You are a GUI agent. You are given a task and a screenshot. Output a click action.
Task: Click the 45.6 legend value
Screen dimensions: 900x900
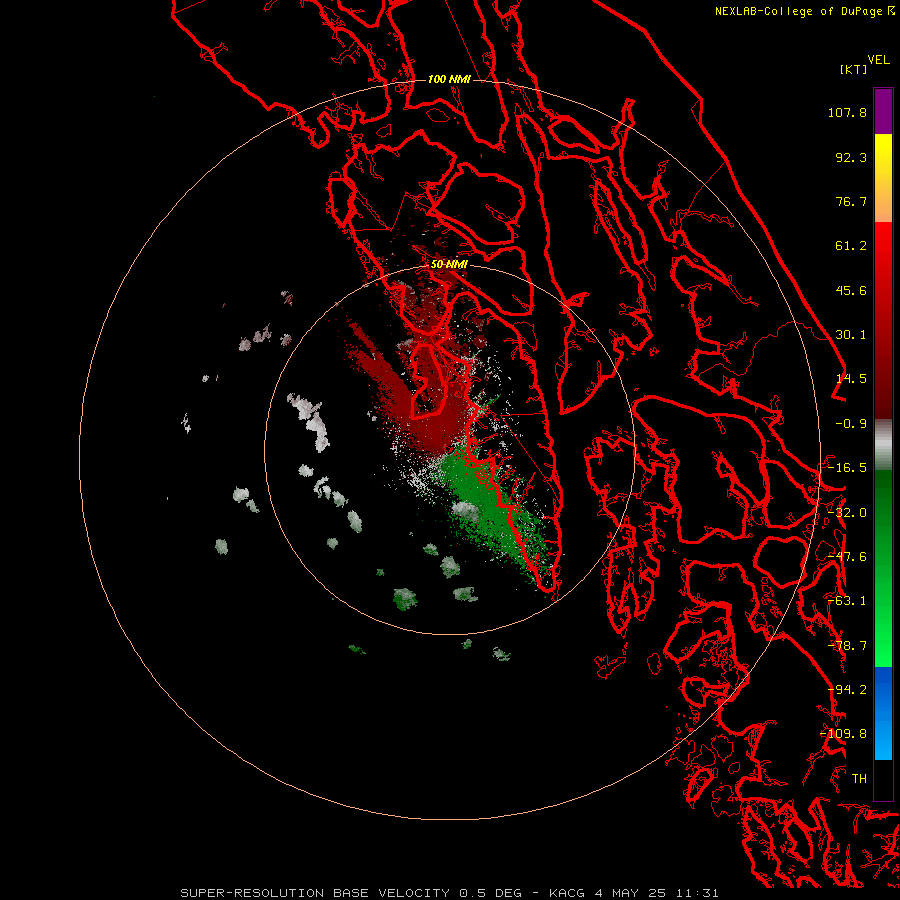click(851, 290)
